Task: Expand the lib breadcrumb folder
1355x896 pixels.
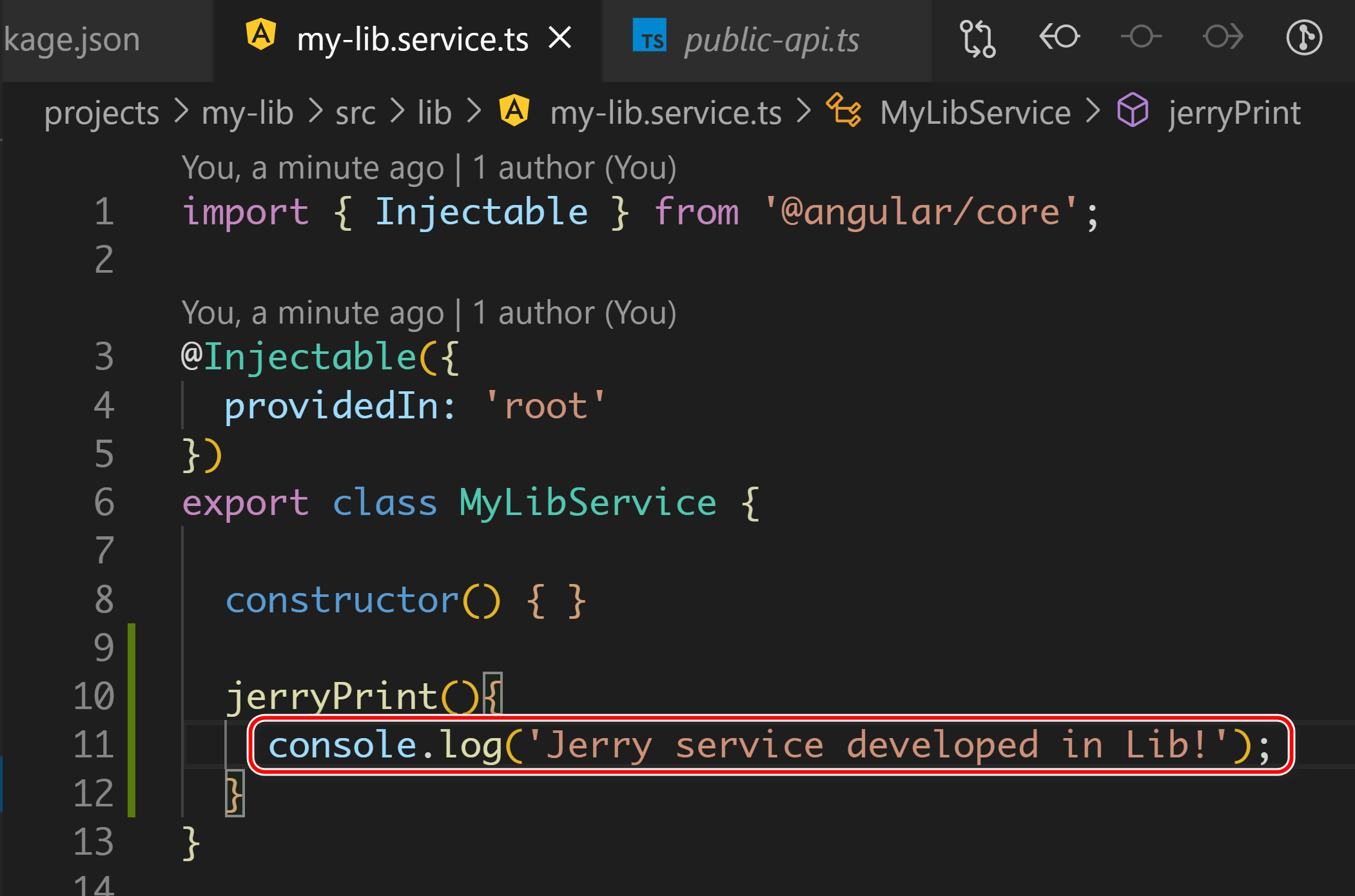Action: (434, 113)
